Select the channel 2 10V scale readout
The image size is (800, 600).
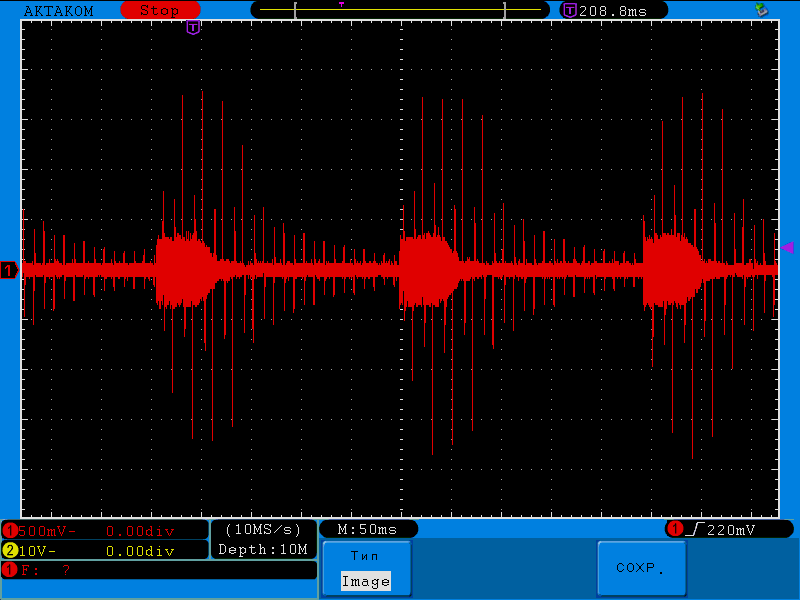tap(105, 551)
